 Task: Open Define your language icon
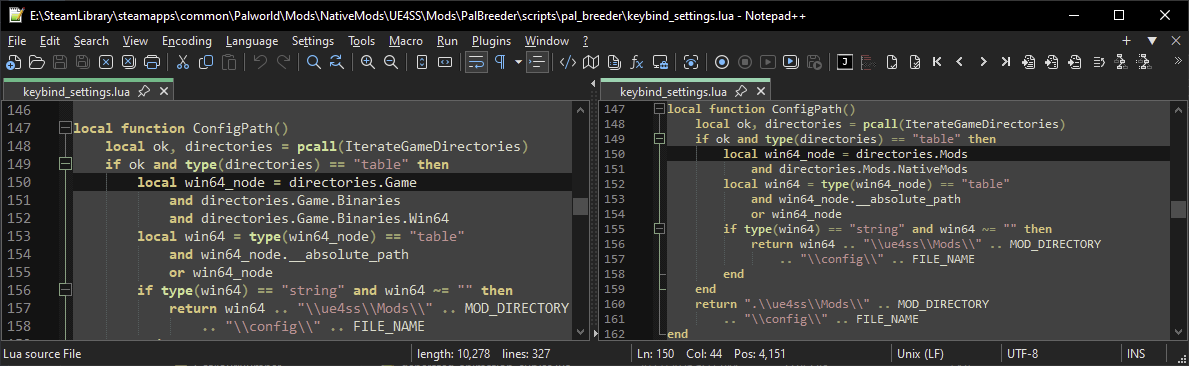(568, 62)
